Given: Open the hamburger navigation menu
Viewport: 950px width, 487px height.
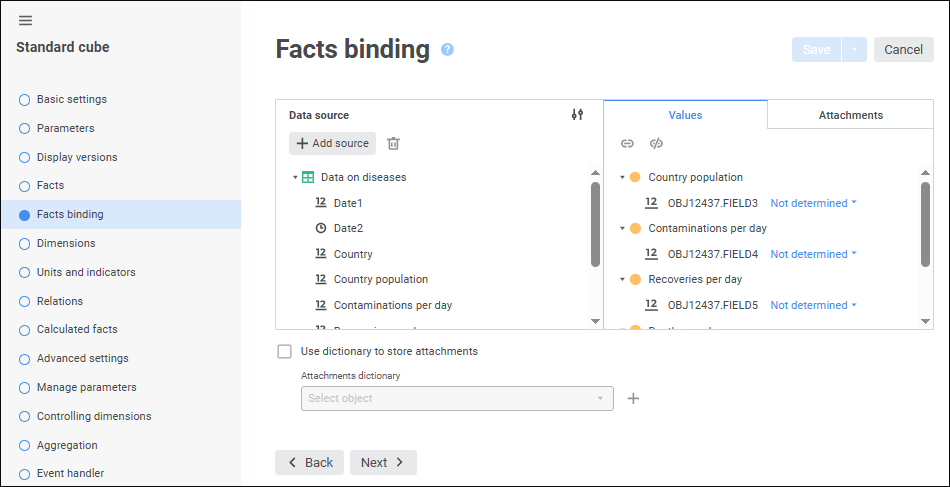Looking at the screenshot, I should (x=25, y=21).
